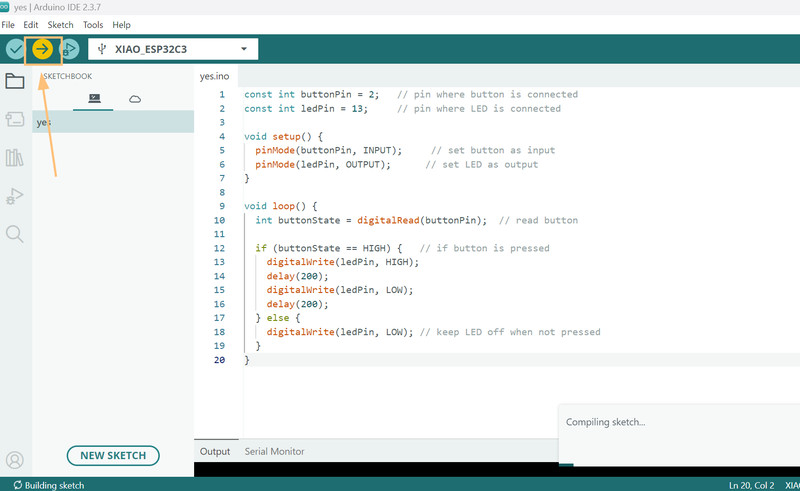Click the 'Ln 20, Col 2' status entry
Image resolution: width=800 pixels, height=491 pixels.
pyautogui.click(x=751, y=485)
